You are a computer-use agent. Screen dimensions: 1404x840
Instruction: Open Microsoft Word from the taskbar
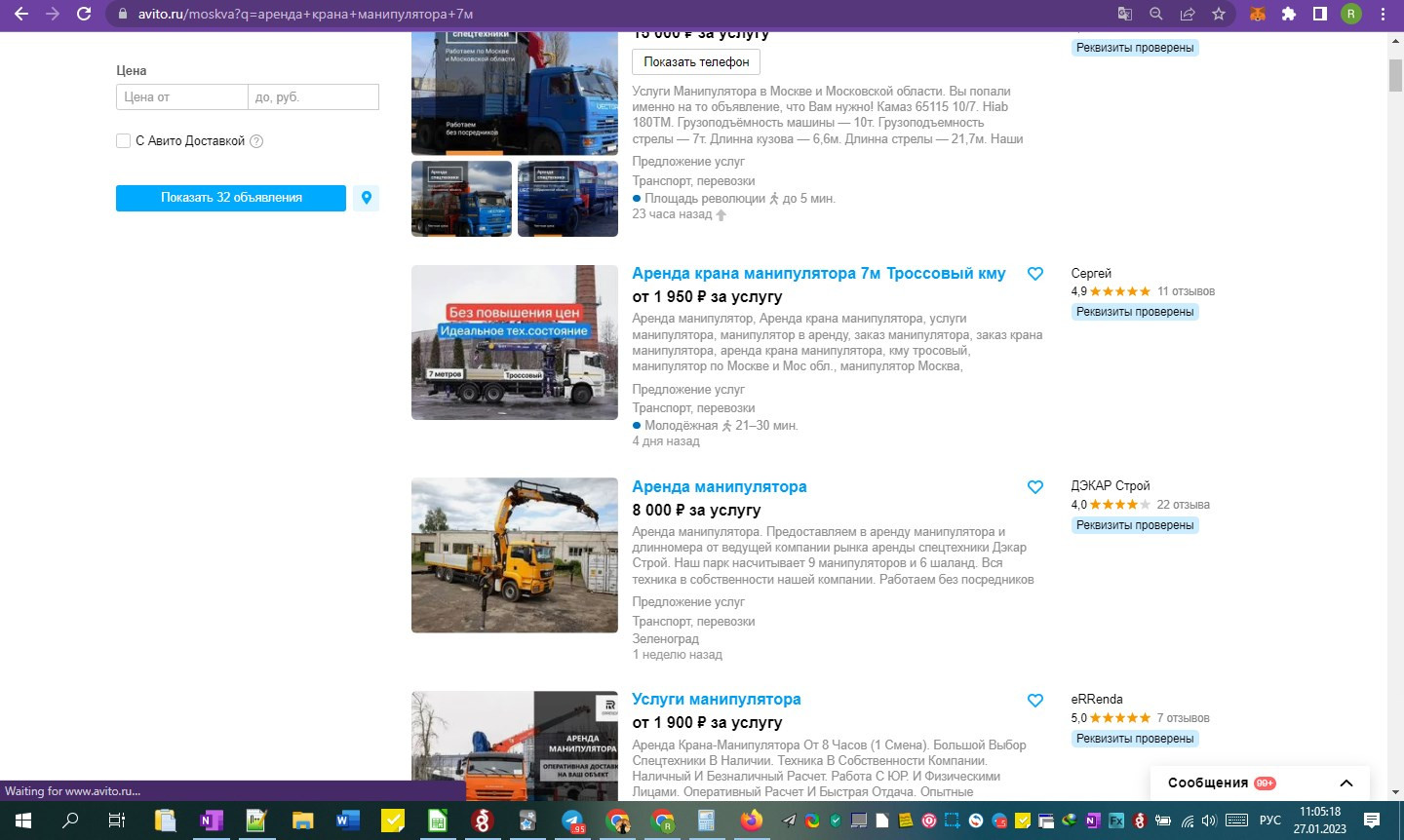pos(347,821)
